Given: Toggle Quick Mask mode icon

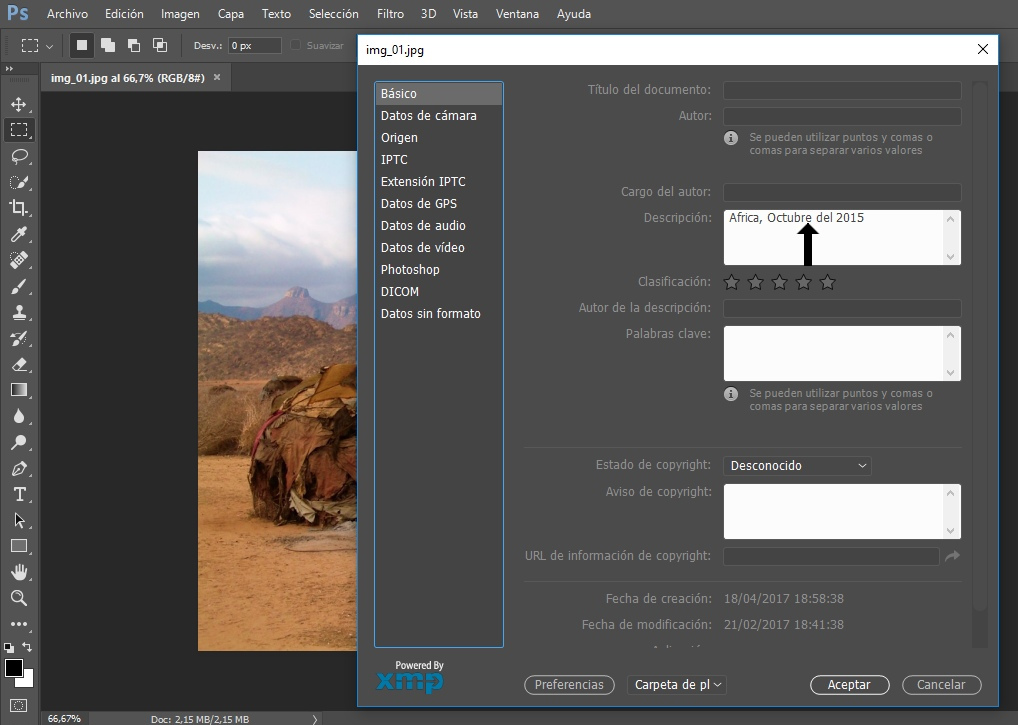Looking at the screenshot, I should coord(19,706).
